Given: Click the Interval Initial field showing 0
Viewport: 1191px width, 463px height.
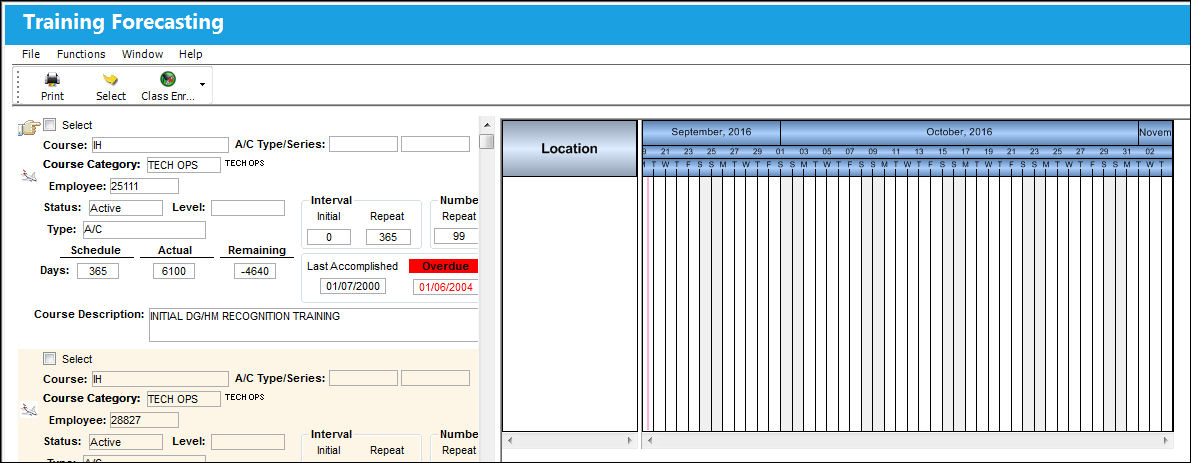Looking at the screenshot, I should coord(329,237).
